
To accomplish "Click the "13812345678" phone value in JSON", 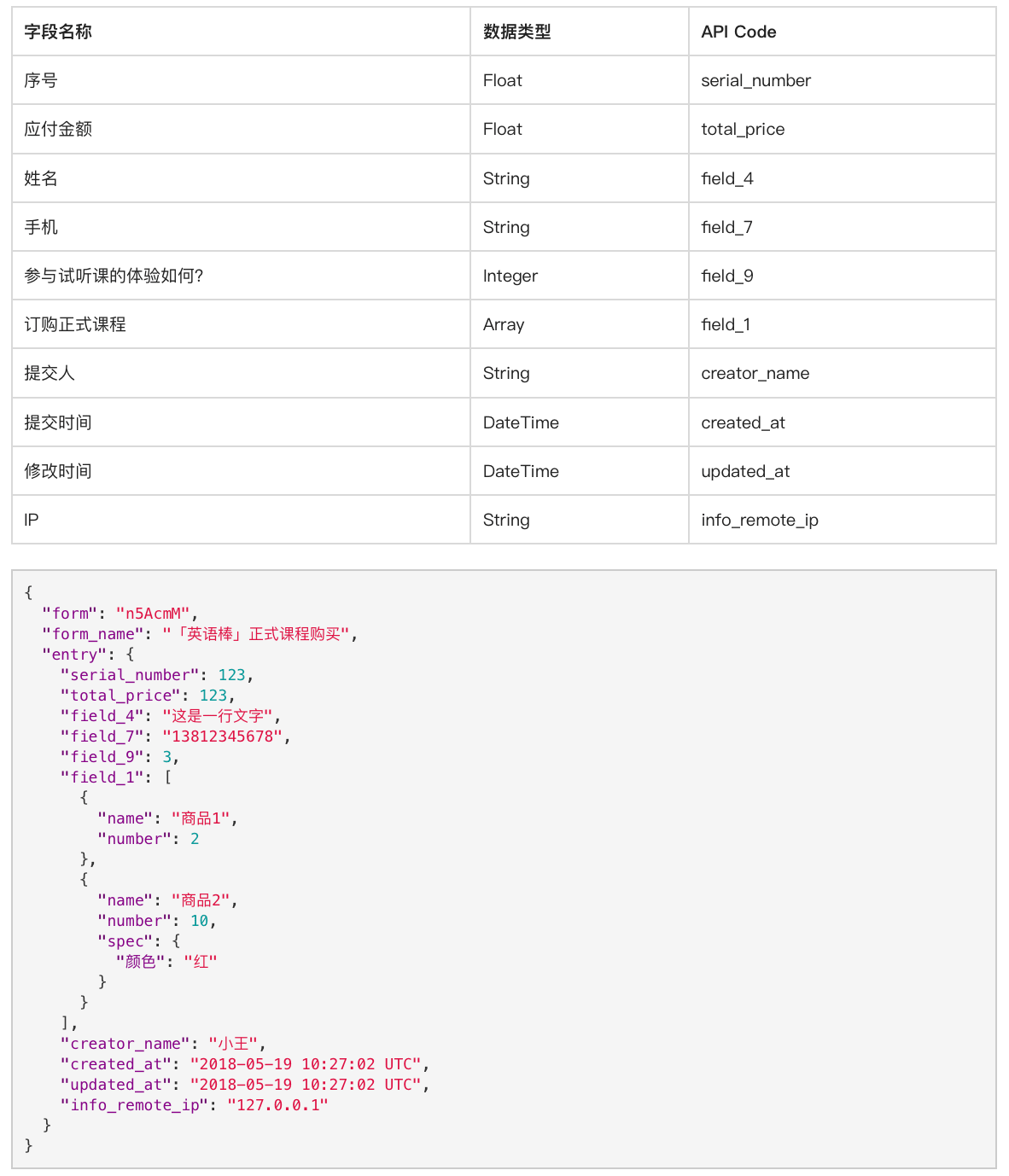I will [x=222, y=736].
